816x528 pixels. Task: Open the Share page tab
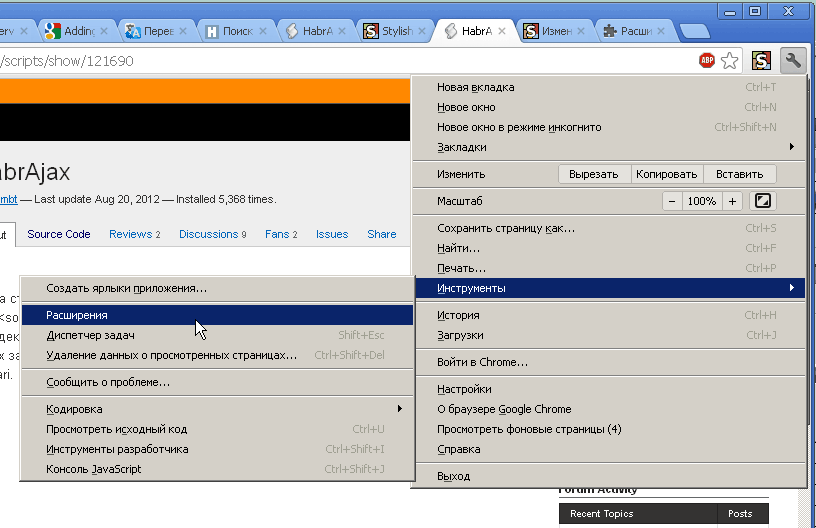pyautogui.click(x=381, y=234)
